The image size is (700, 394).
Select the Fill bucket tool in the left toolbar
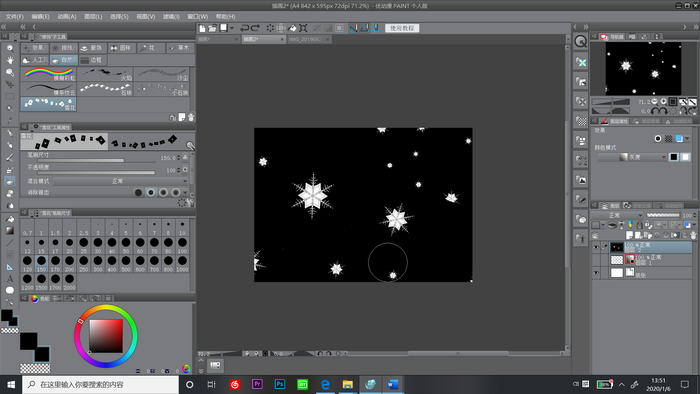10,219
